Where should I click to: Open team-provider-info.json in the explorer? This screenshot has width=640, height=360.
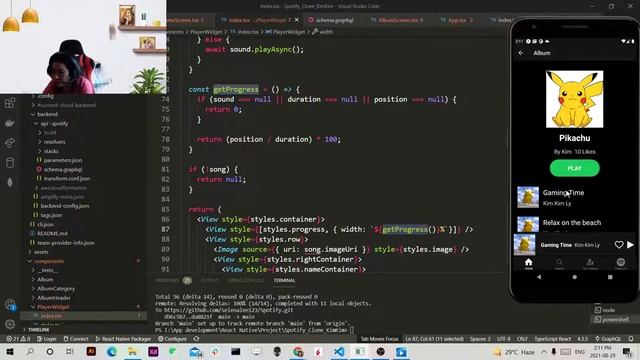[65, 243]
